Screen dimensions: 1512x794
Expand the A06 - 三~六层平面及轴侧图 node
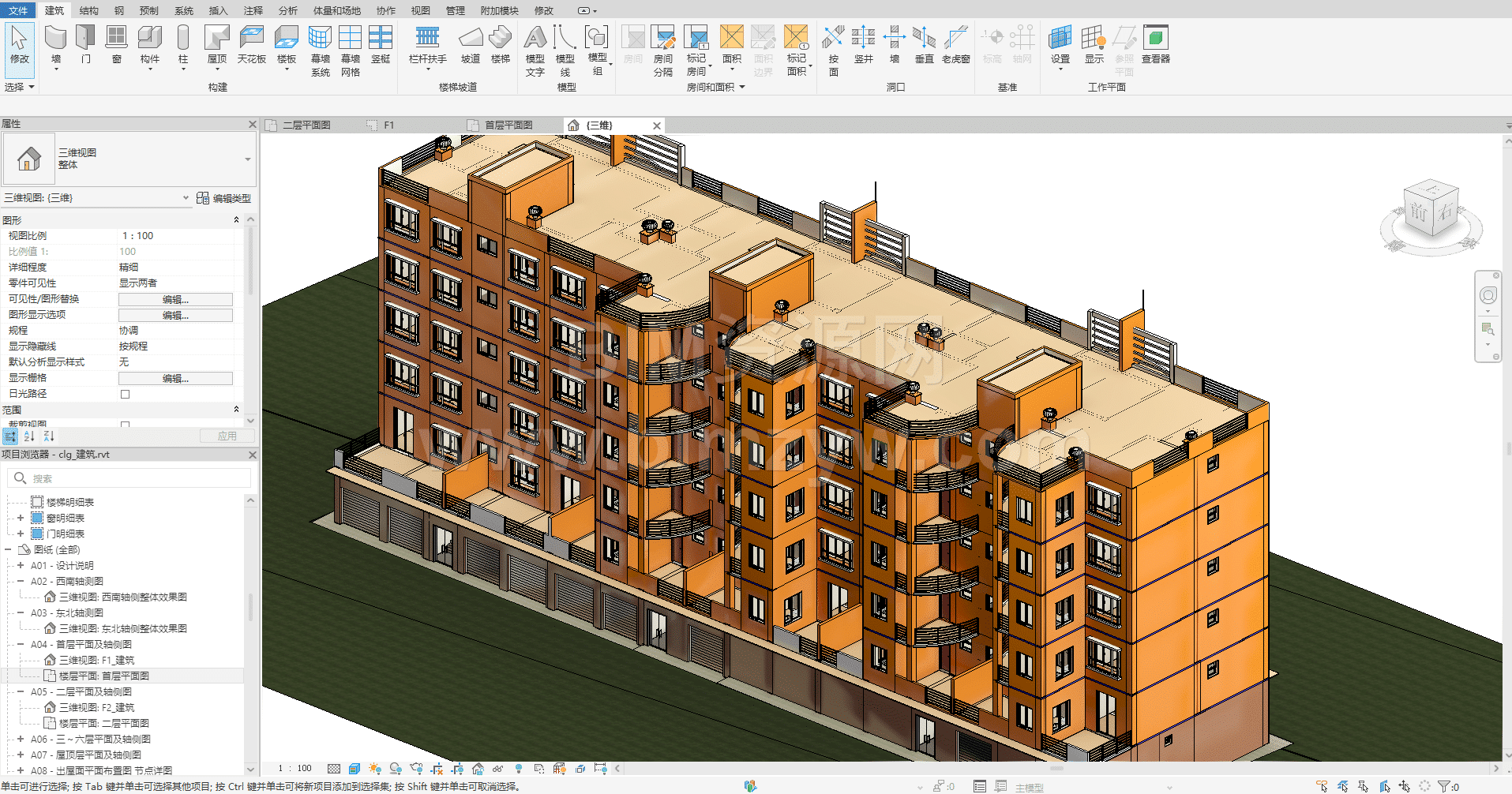(21, 739)
